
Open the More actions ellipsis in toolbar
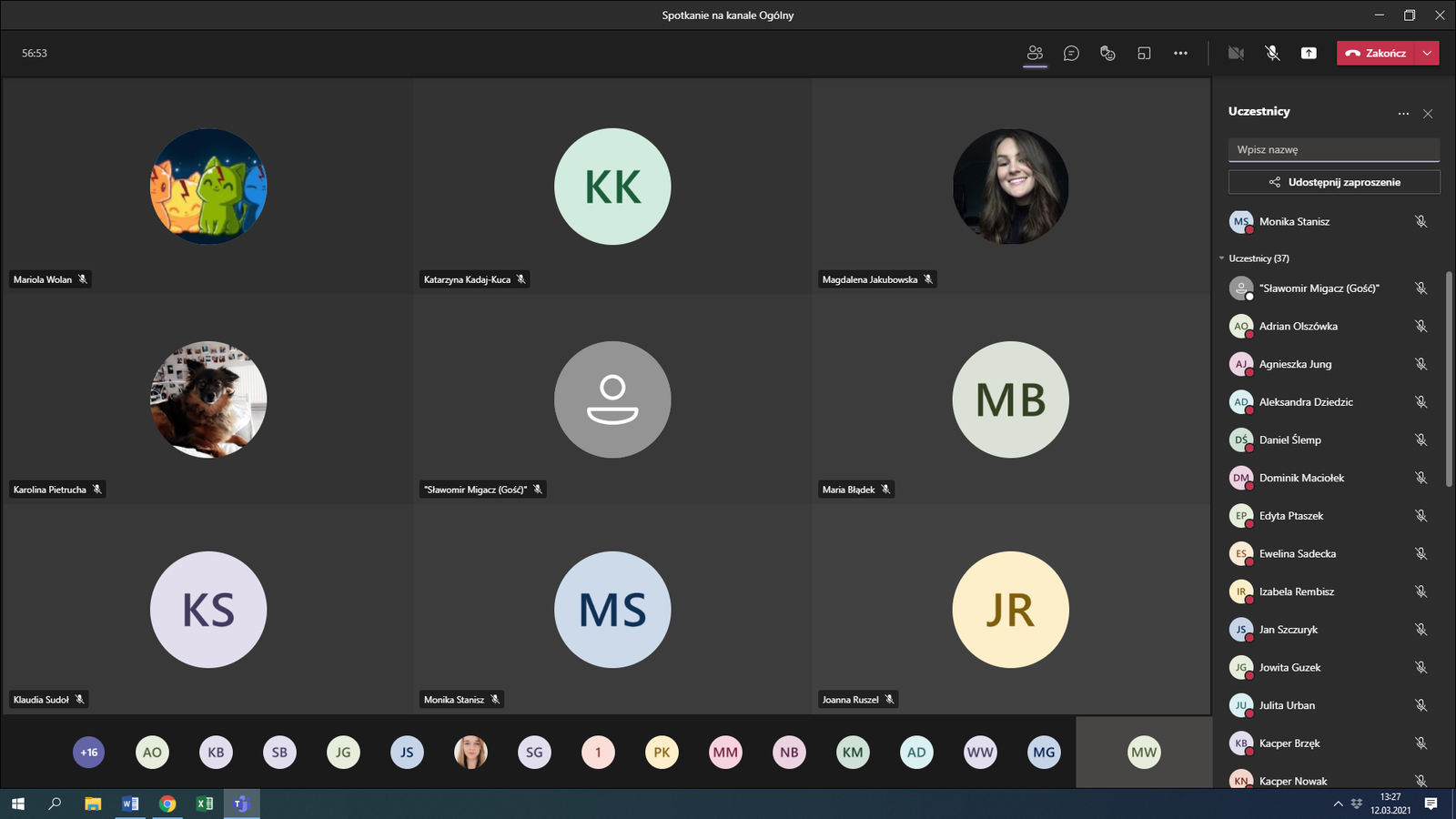point(1180,53)
